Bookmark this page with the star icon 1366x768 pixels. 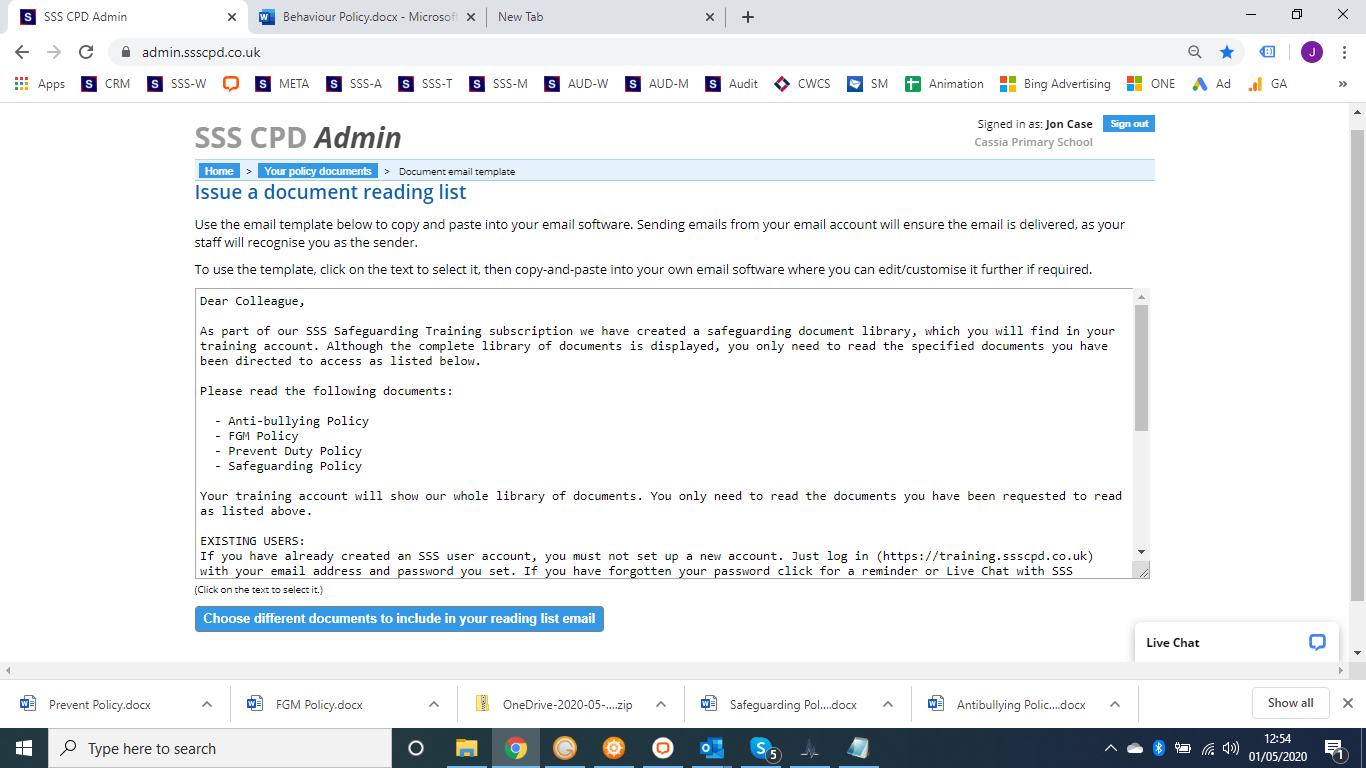[x=1227, y=52]
